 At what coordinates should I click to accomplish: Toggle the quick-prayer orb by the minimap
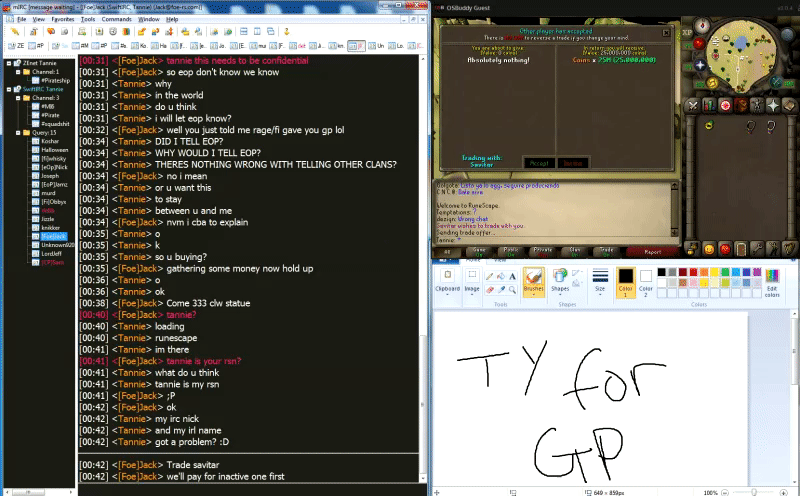pyautogui.click(x=700, y=65)
